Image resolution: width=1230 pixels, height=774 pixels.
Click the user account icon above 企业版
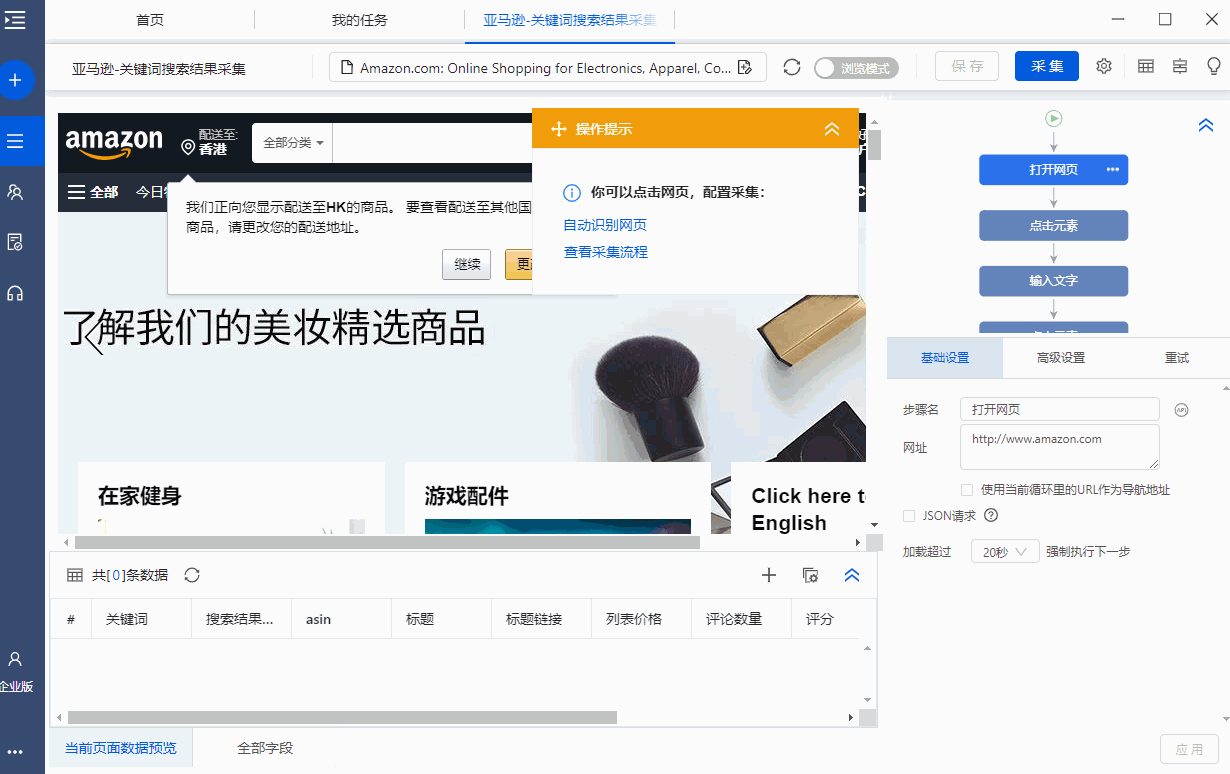click(15, 660)
